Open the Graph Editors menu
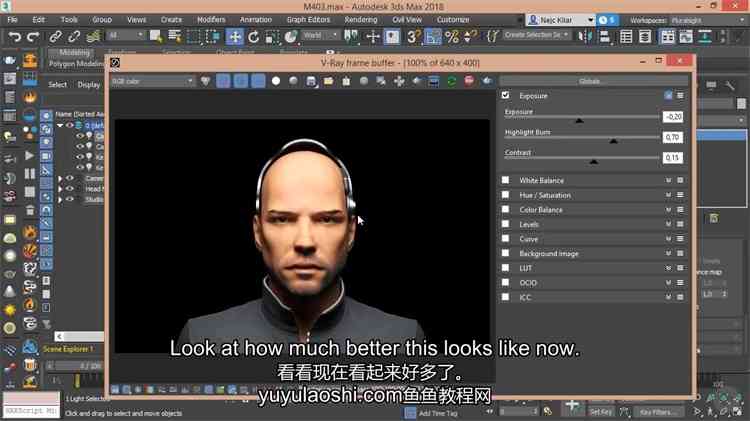Viewport: 750px width, 421px height. [x=308, y=20]
